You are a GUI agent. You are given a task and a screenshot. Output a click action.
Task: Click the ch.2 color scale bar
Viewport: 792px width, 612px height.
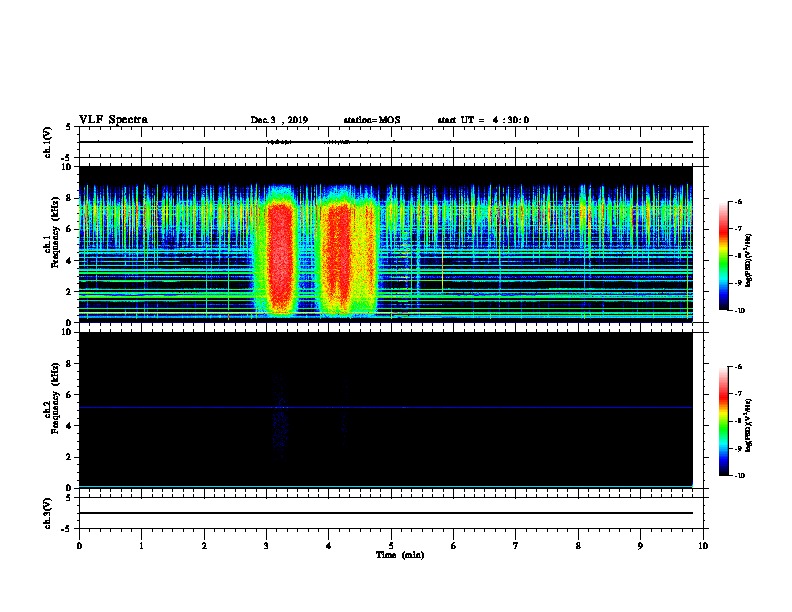pyautogui.click(x=724, y=421)
